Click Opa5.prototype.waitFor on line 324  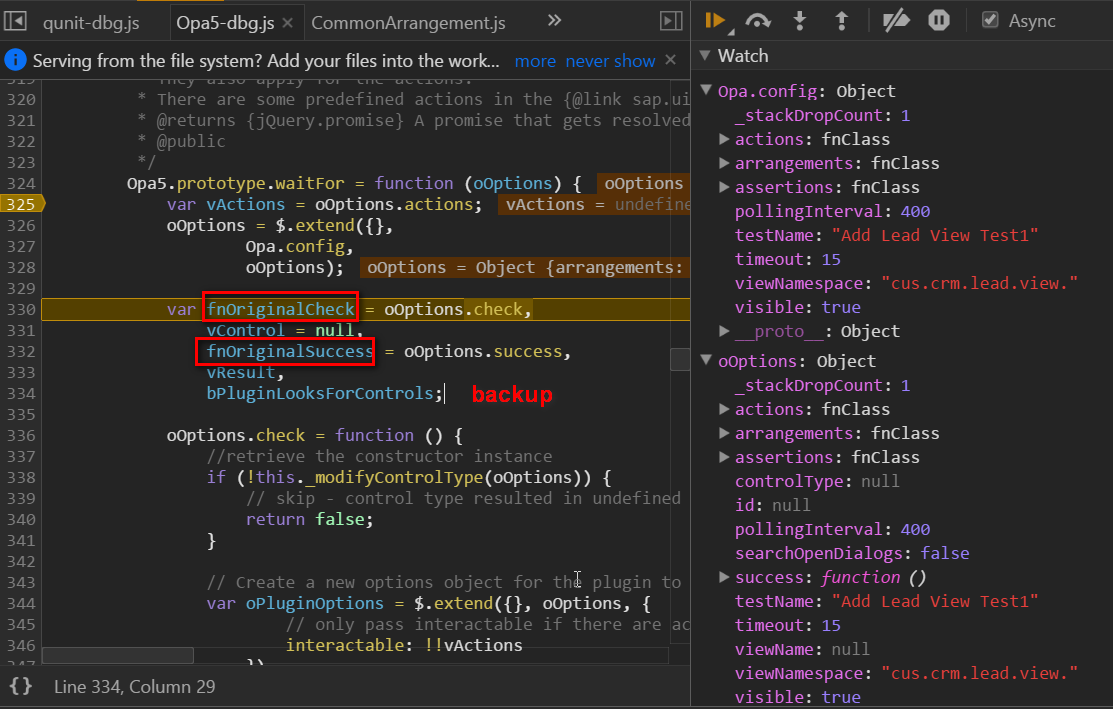[235, 183]
